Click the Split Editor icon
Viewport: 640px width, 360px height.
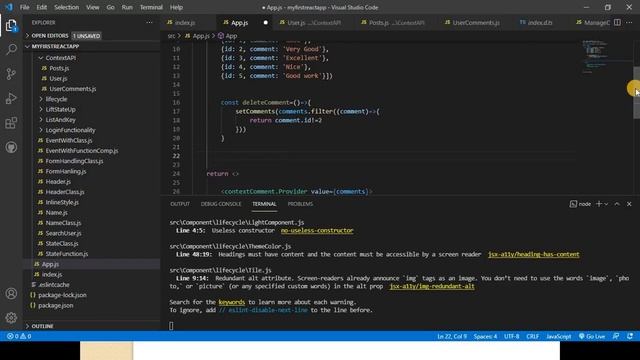[x=617, y=22]
